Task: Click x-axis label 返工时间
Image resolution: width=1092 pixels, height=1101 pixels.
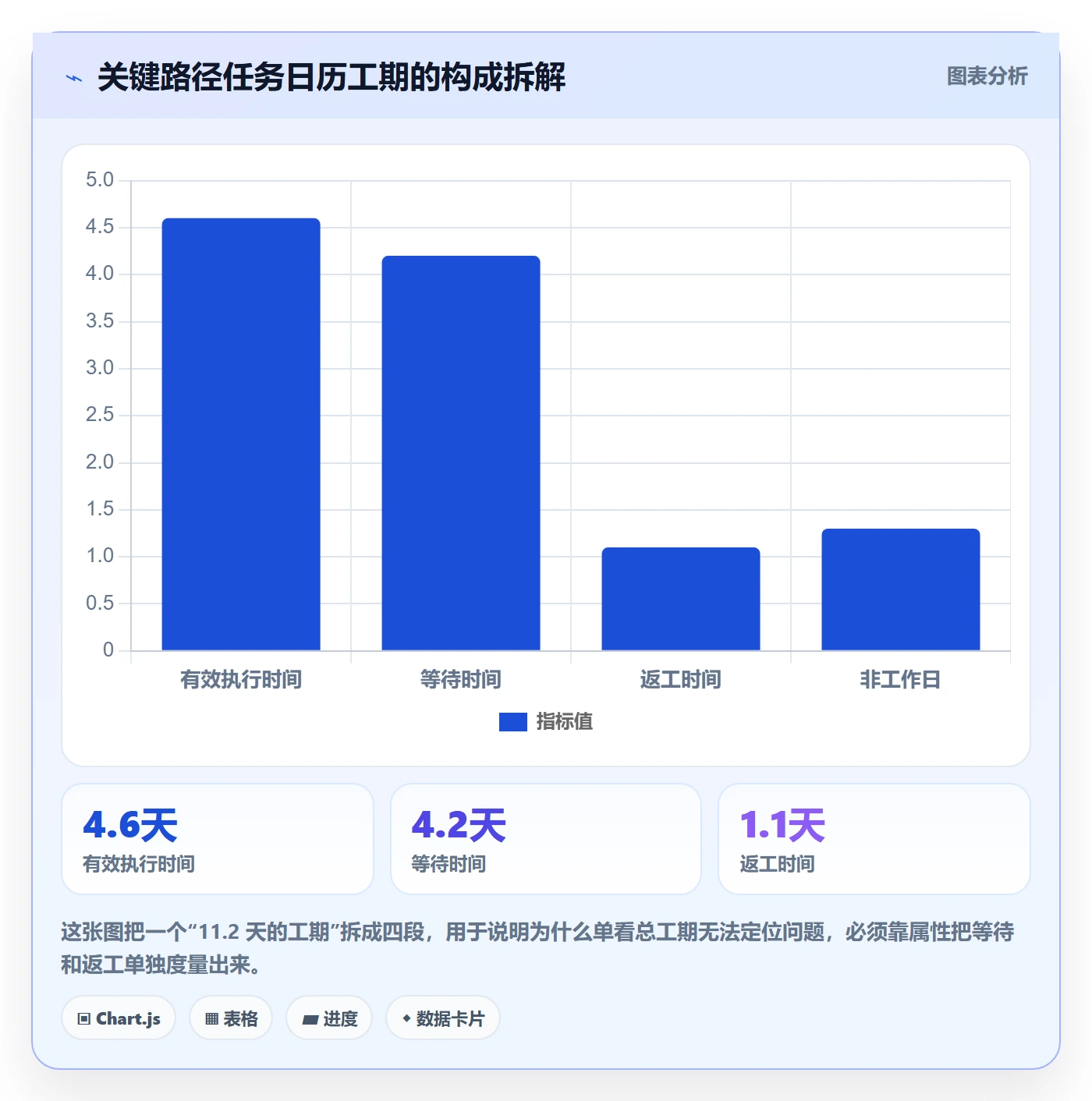Action: coord(681,680)
